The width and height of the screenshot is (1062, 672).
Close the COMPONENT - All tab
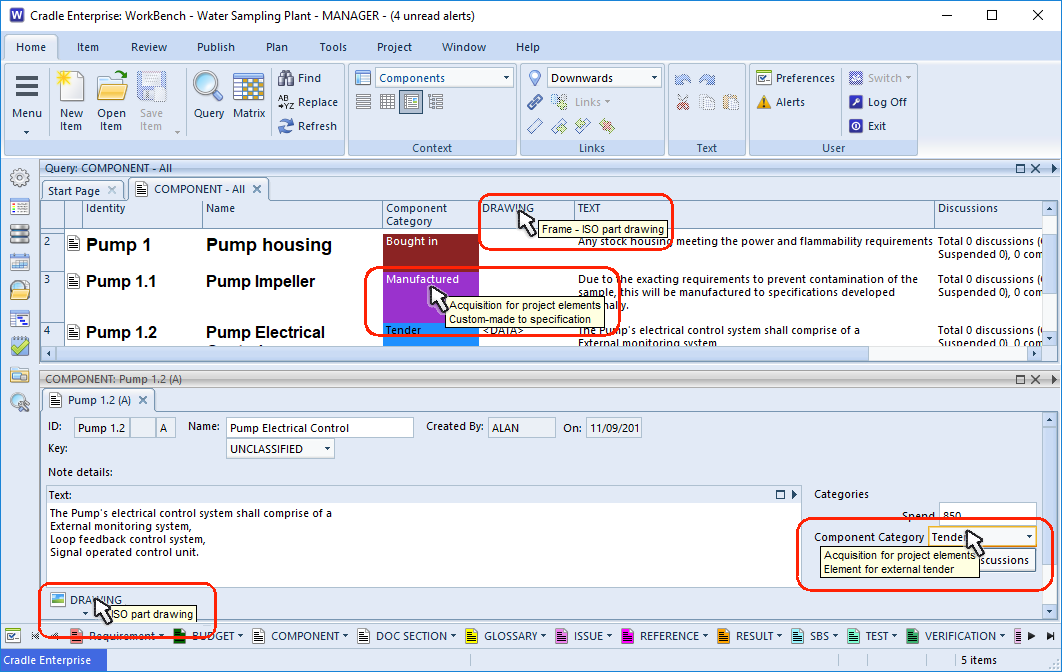coord(257,189)
